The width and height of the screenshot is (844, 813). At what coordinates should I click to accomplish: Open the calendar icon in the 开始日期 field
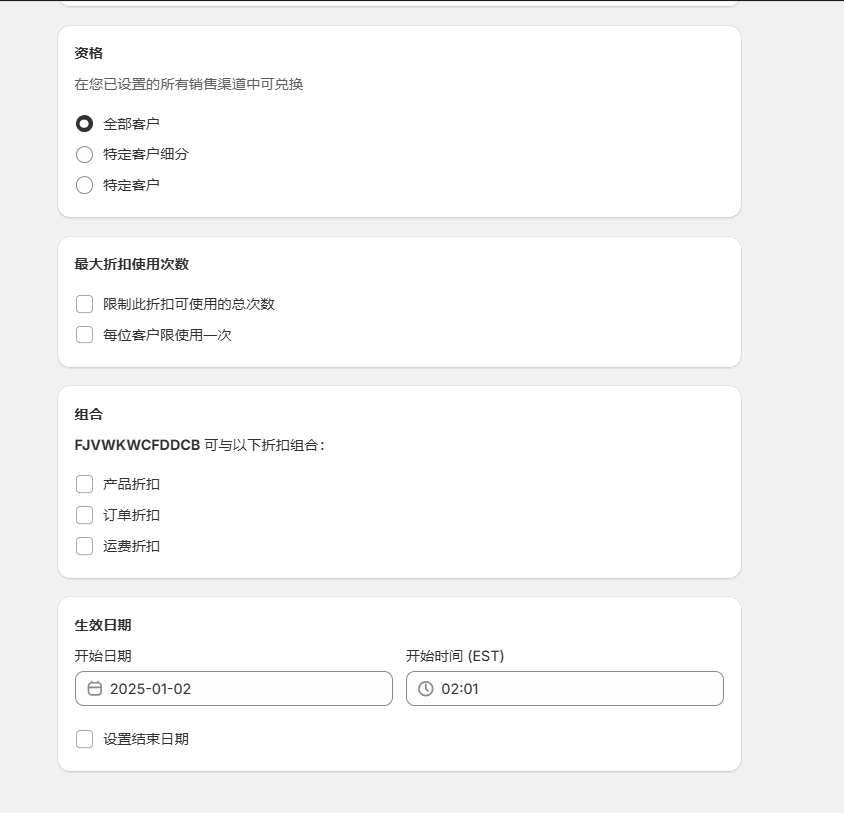click(x=94, y=688)
